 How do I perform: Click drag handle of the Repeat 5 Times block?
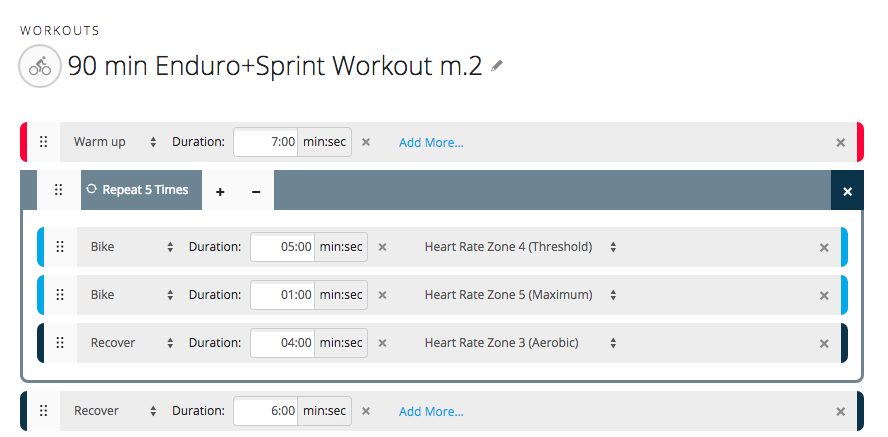point(59,190)
